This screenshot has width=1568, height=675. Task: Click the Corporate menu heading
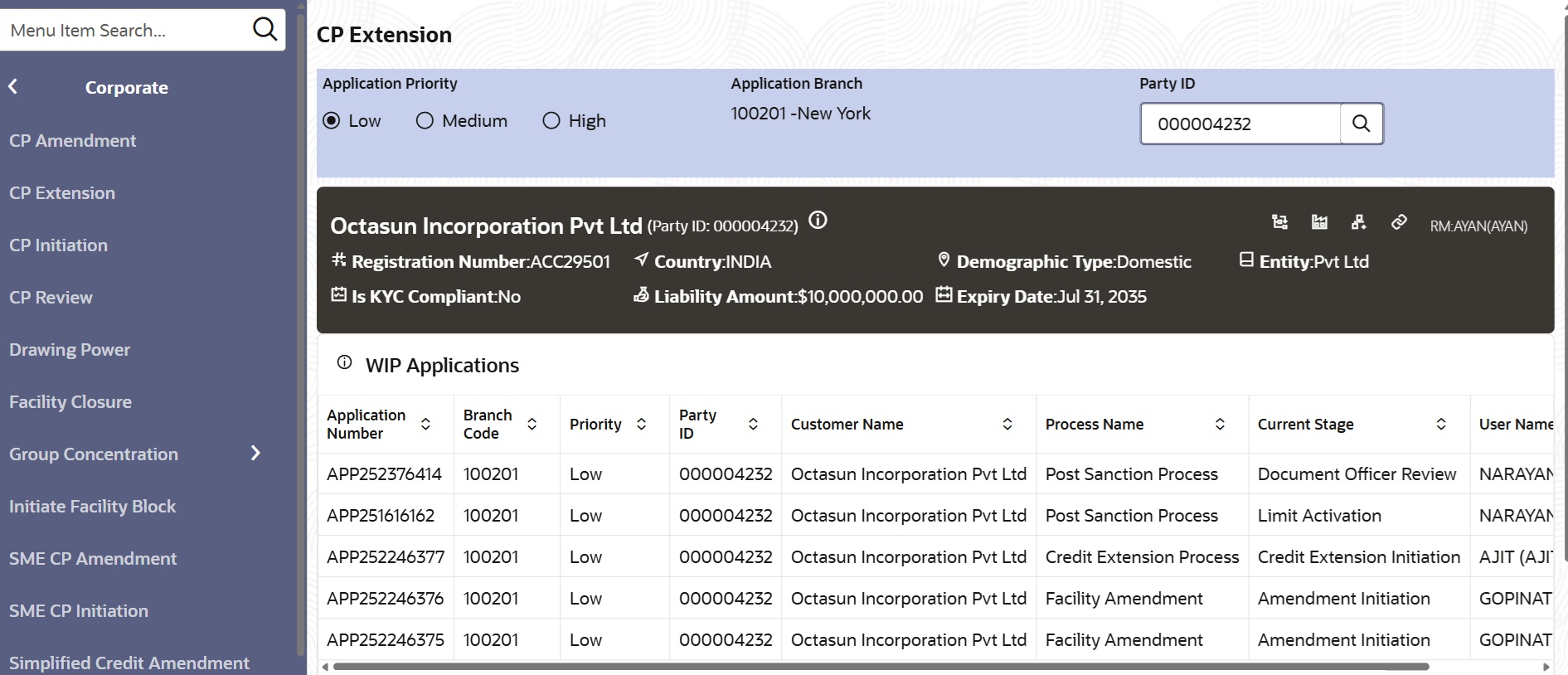click(x=127, y=88)
